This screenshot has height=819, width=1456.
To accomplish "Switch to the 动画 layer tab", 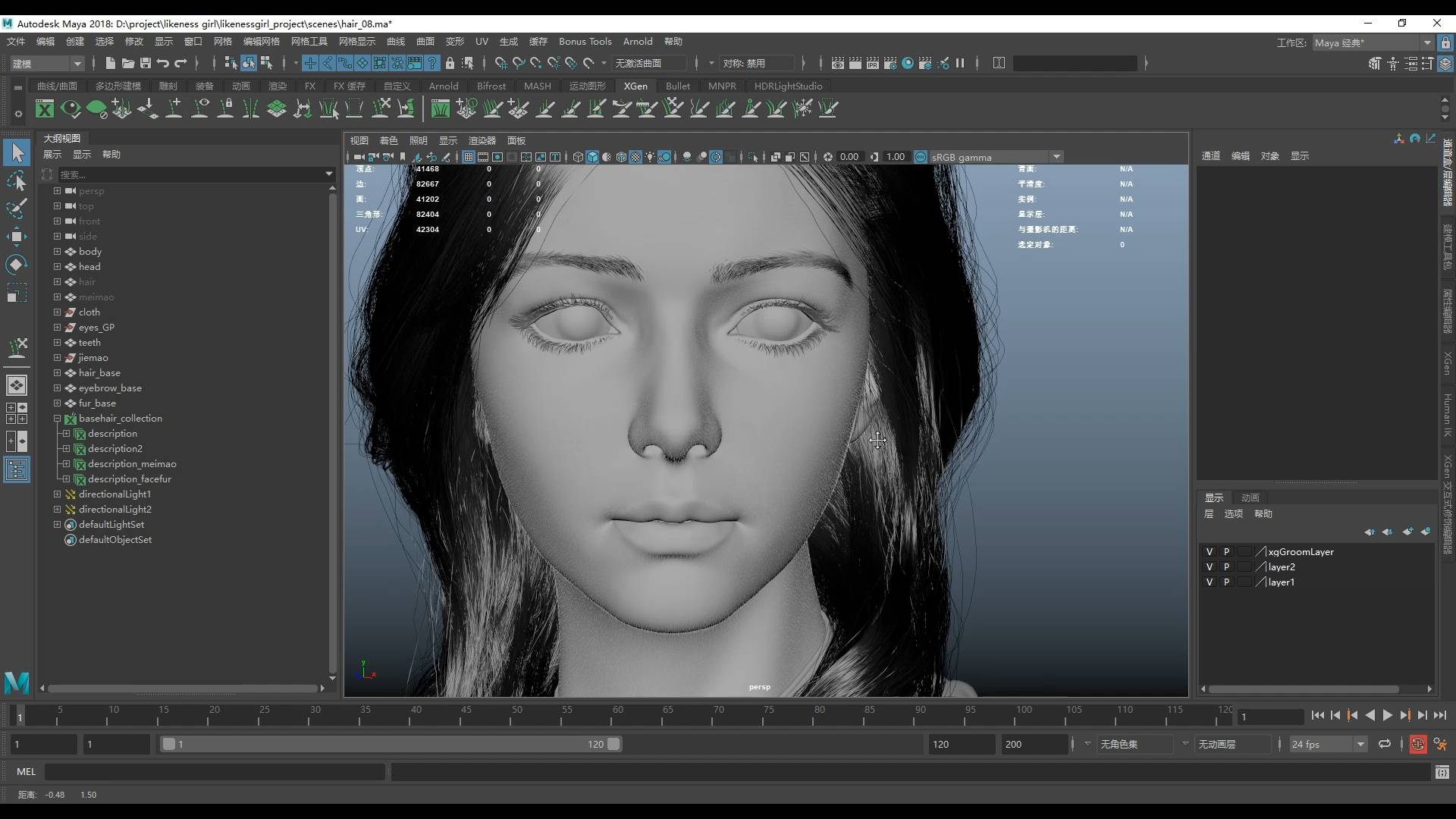I will pos(1250,497).
